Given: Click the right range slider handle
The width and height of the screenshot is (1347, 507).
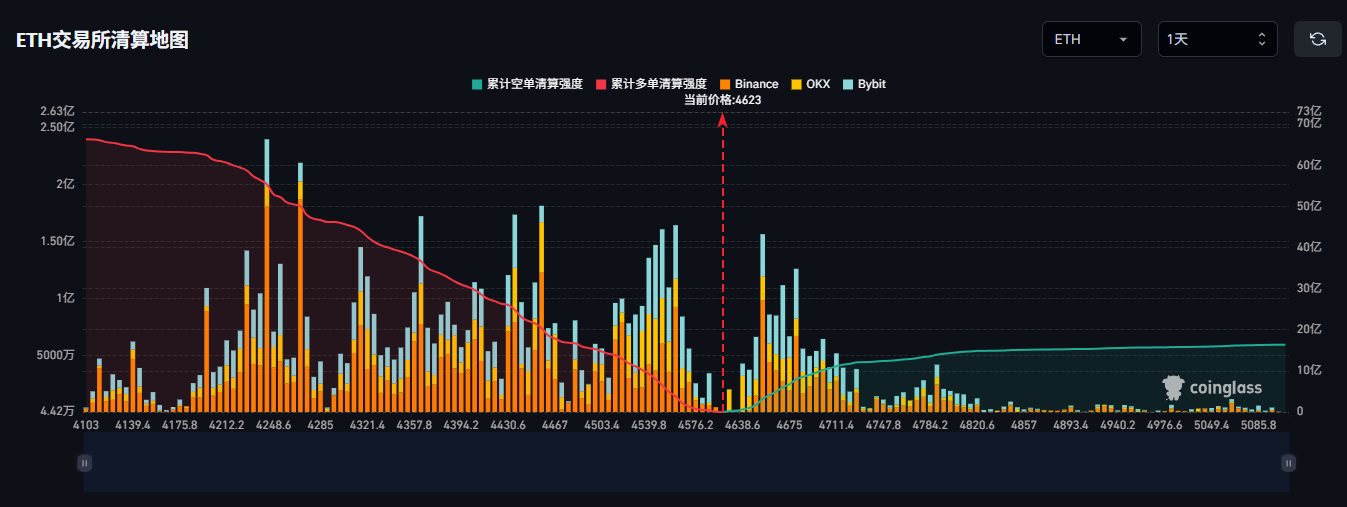Looking at the screenshot, I should pos(1289,463).
